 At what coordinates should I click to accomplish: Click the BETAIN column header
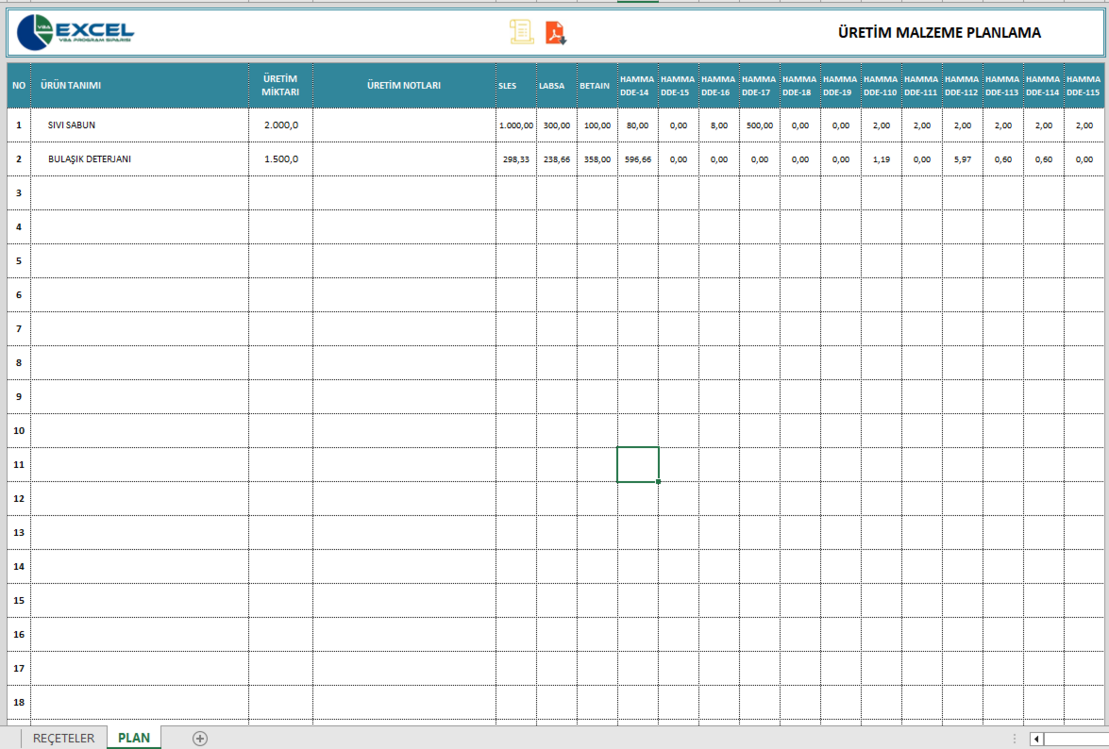597,86
